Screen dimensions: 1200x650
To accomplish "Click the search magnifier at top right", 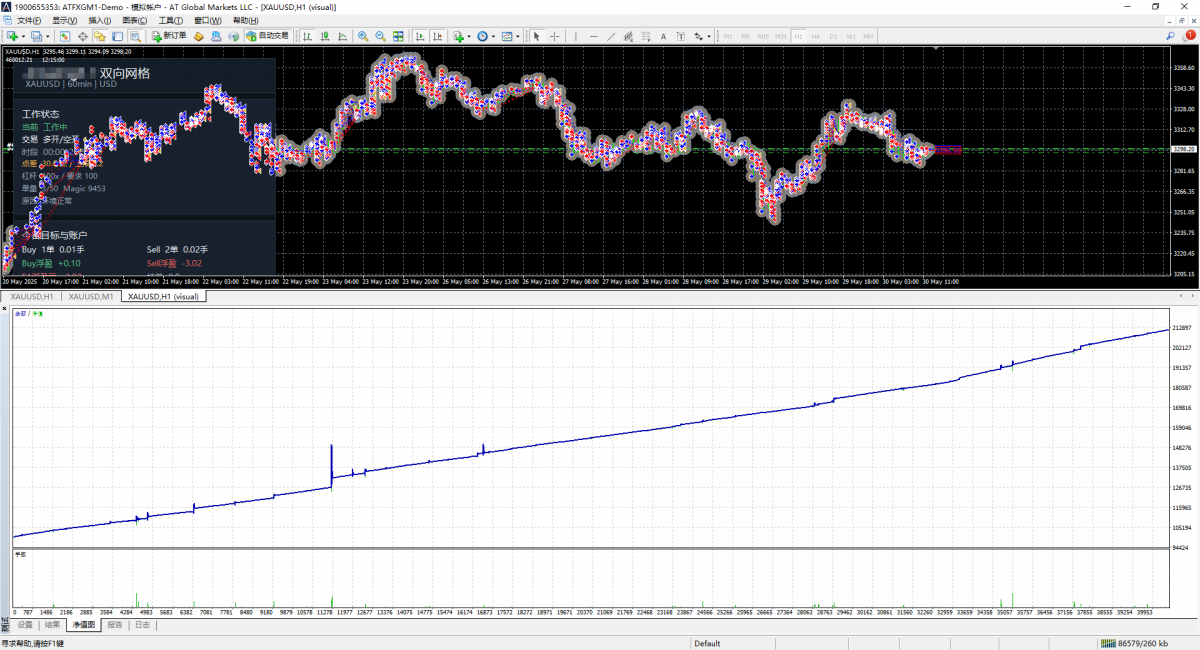I will [1170, 36].
